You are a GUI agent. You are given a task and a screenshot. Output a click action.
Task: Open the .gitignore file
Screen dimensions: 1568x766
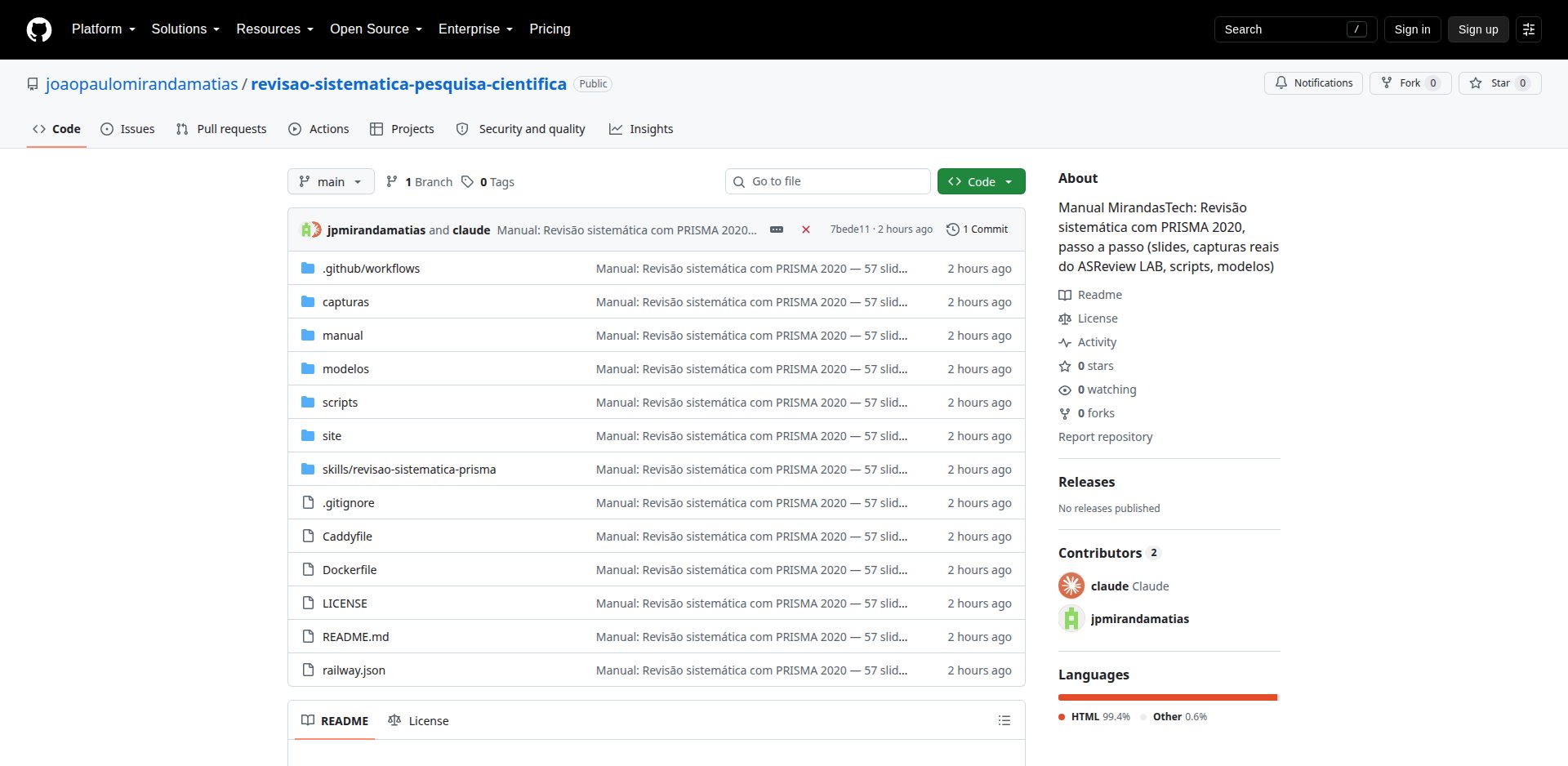[348, 503]
